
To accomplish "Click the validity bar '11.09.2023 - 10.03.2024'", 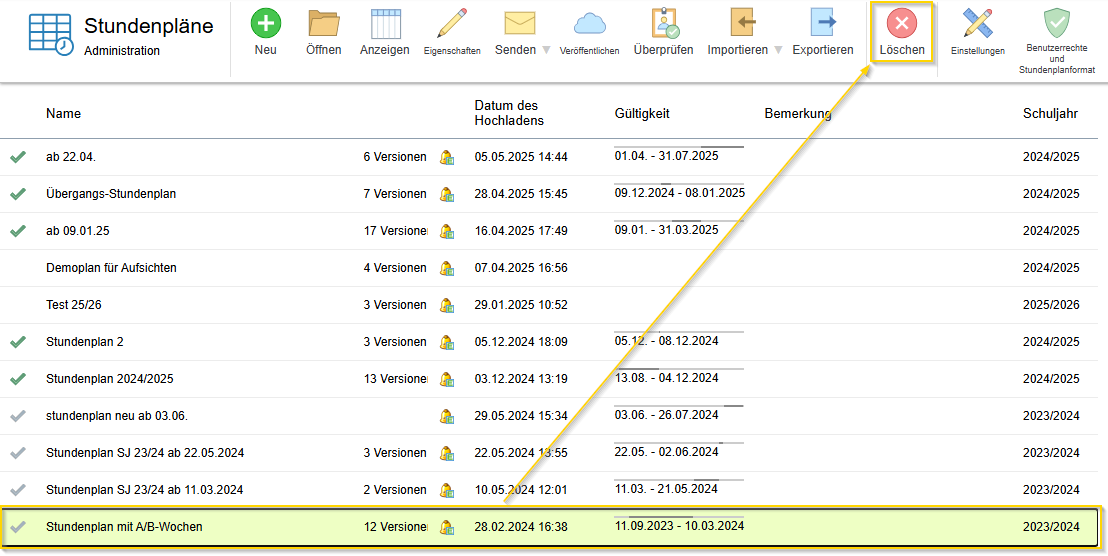I will coord(679,524).
